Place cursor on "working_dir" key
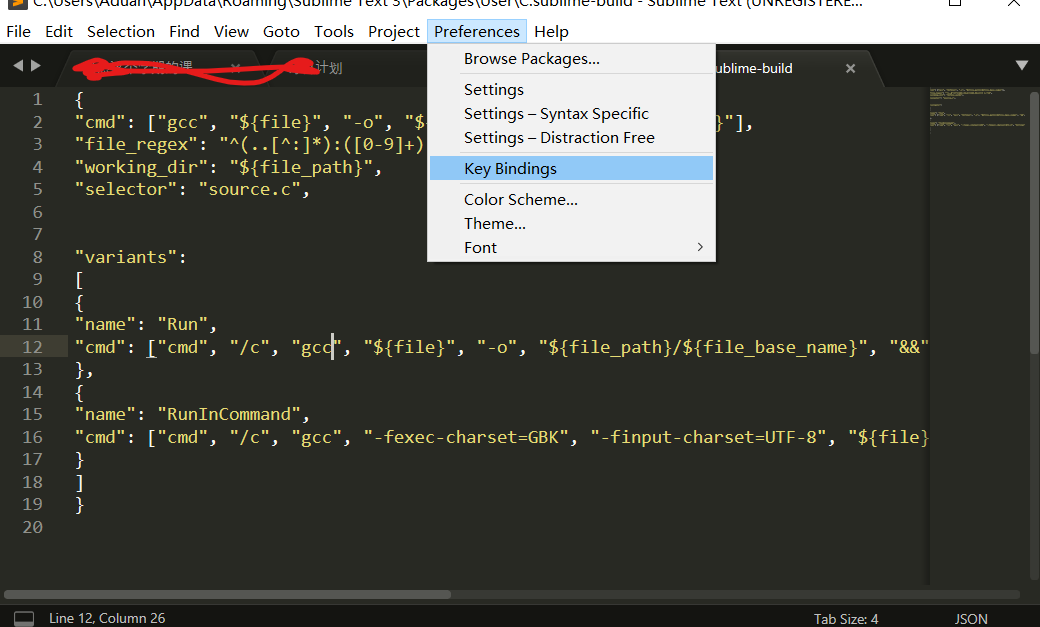Viewport: 1040px width, 627px height. (141, 167)
